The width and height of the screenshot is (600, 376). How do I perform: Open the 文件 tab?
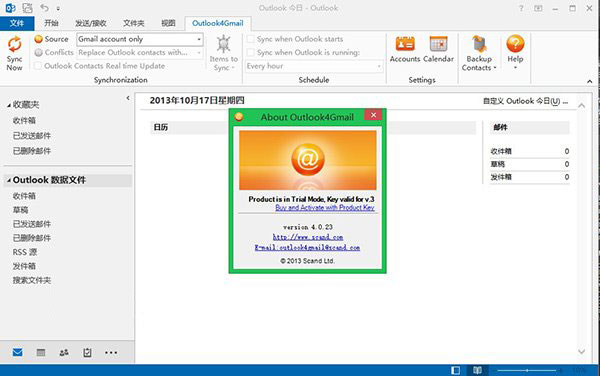pos(17,23)
